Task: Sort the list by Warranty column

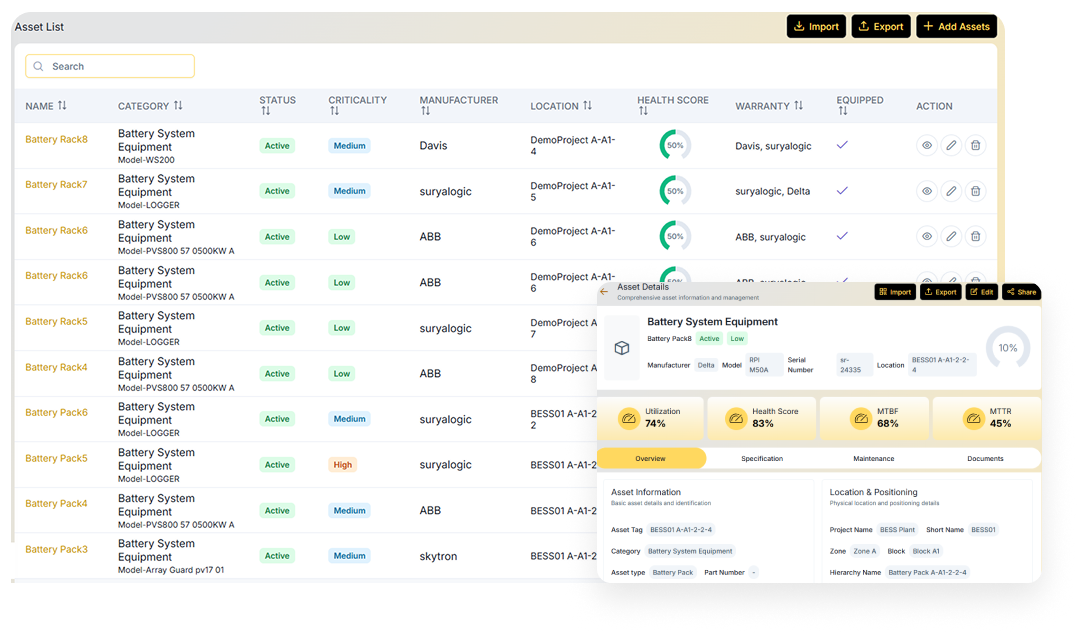Action: 798,106
